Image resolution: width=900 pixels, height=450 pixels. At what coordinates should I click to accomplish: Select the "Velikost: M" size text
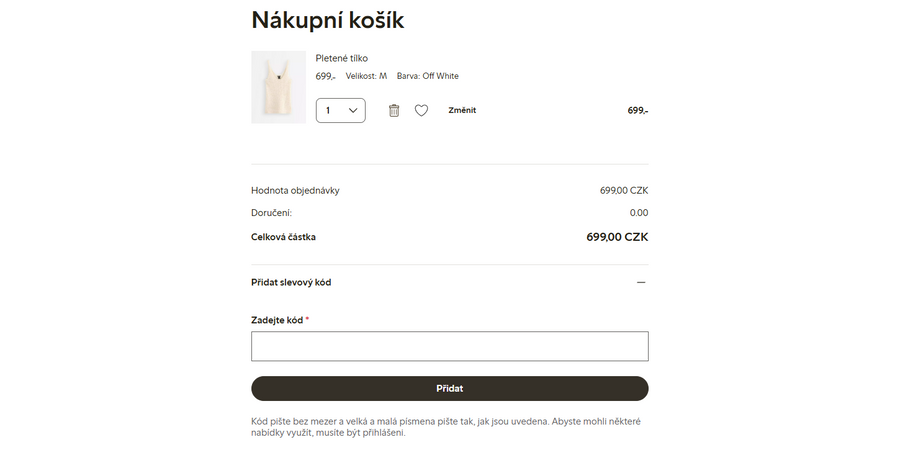(366, 76)
